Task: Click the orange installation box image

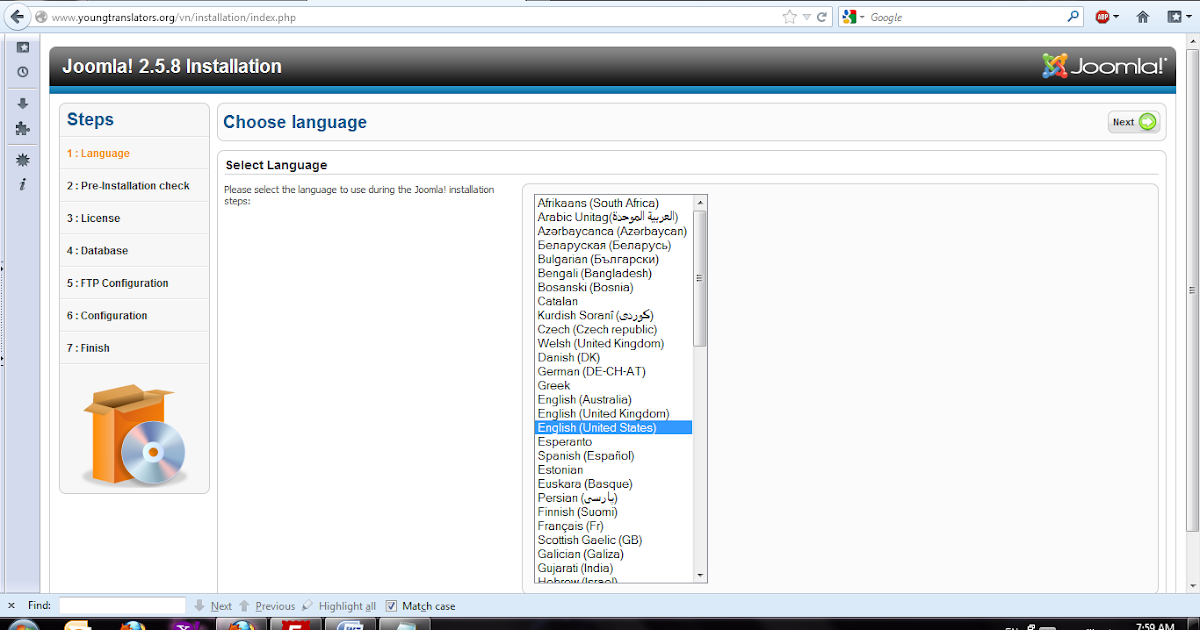Action: point(134,436)
